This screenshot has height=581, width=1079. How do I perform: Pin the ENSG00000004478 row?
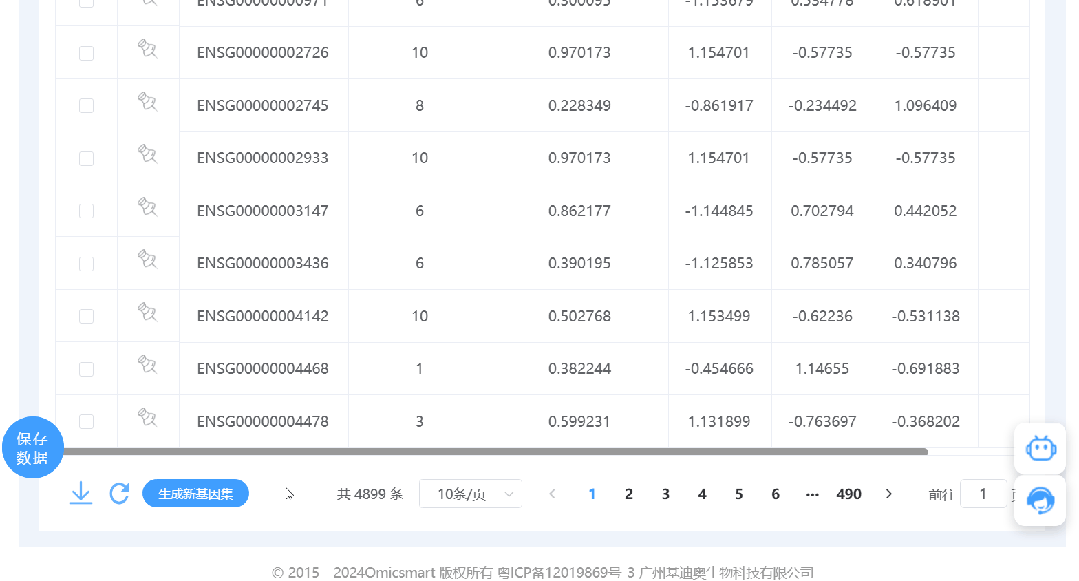point(147,417)
